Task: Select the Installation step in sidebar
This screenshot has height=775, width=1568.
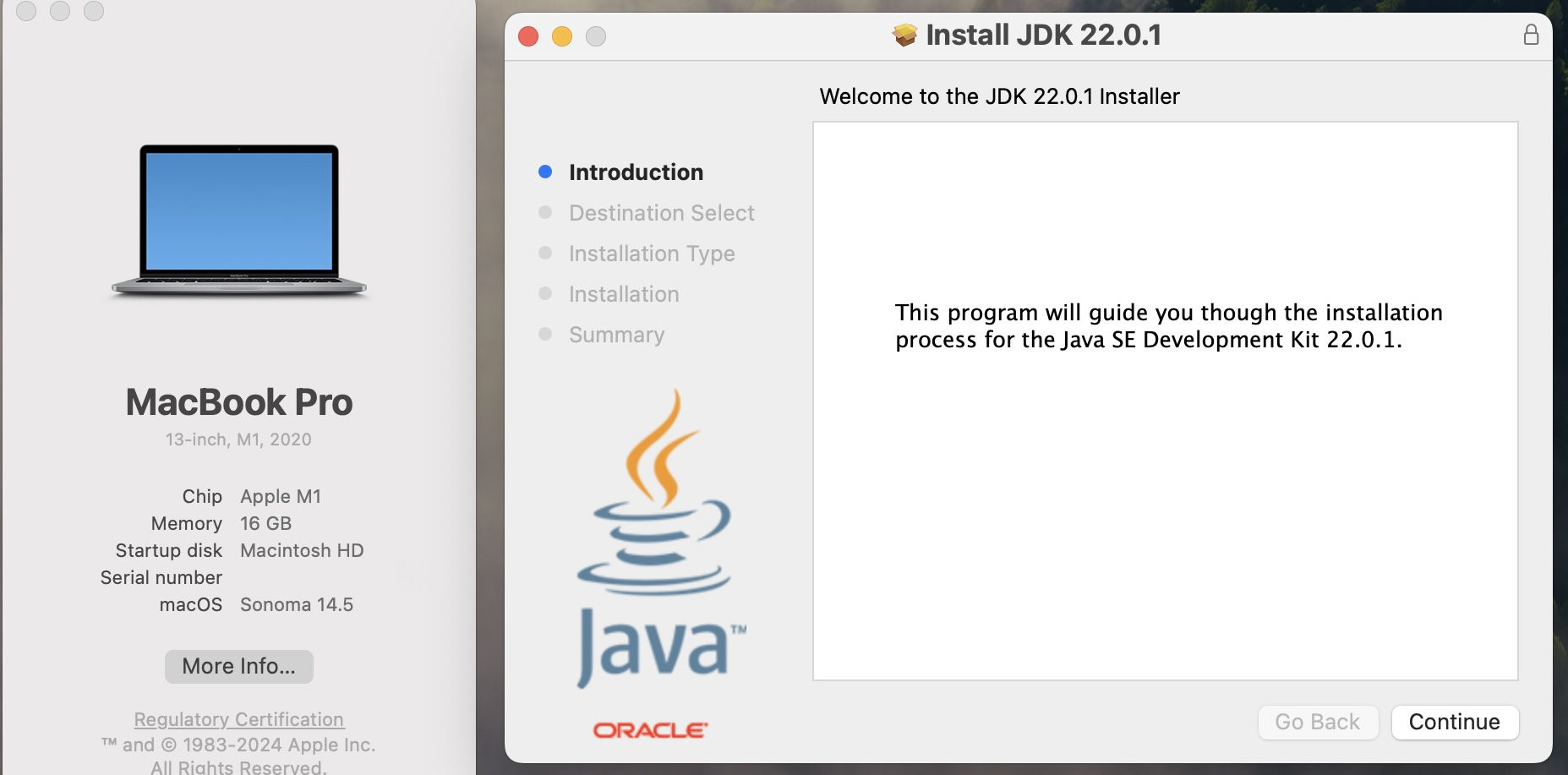Action: (624, 294)
